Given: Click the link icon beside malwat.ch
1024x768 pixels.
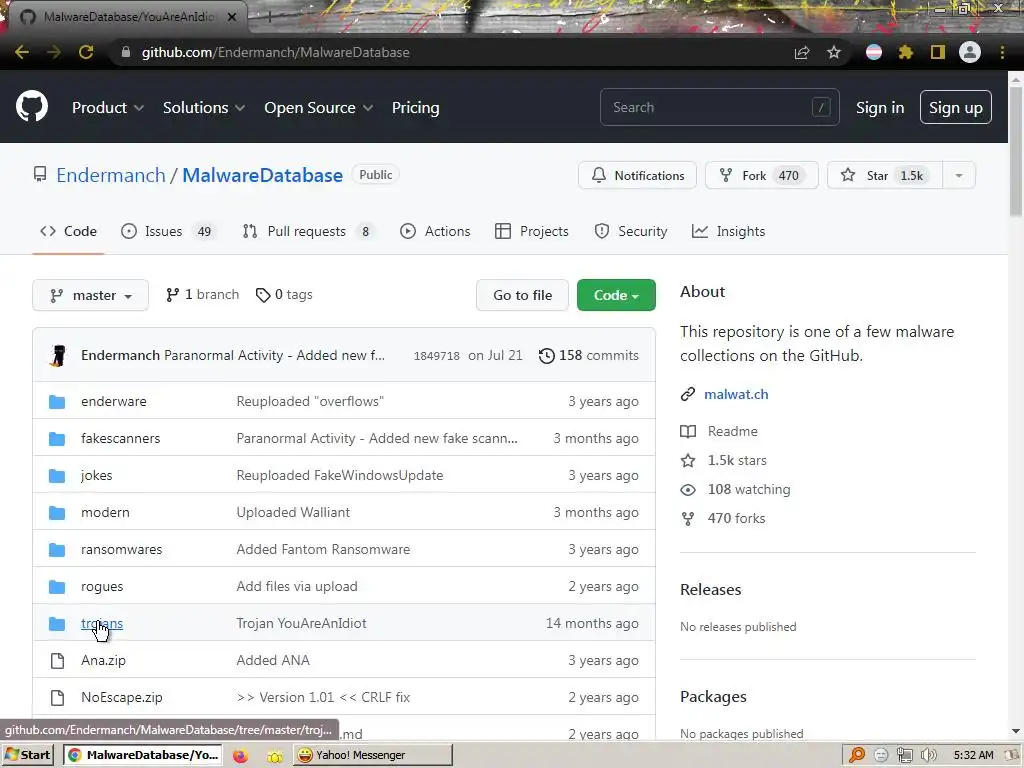Looking at the screenshot, I should 688,394.
